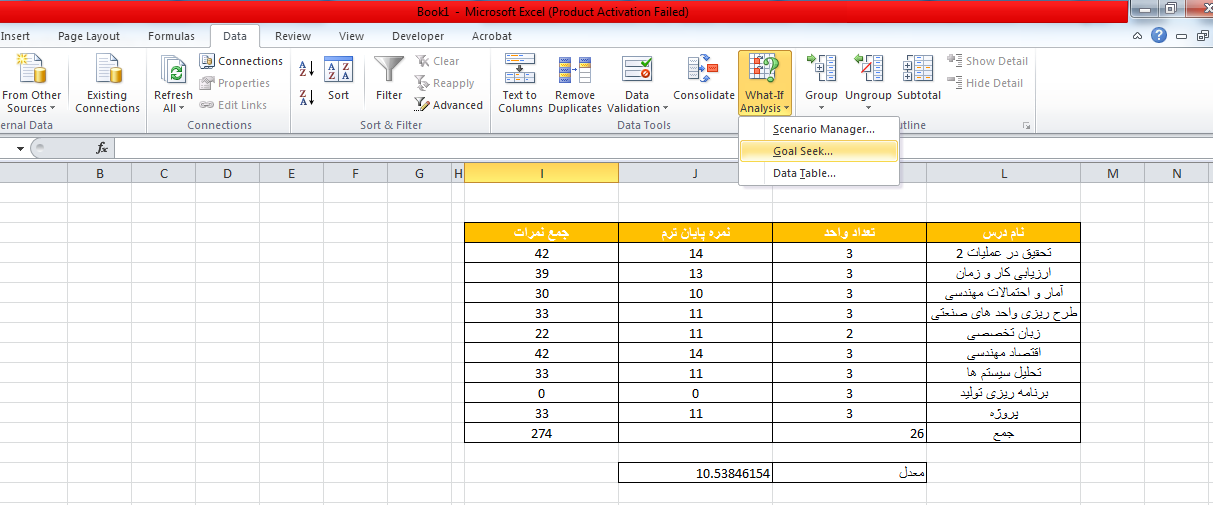The height and width of the screenshot is (505, 1213).
Task: Select the total cell showing 274
Action: coord(541,433)
